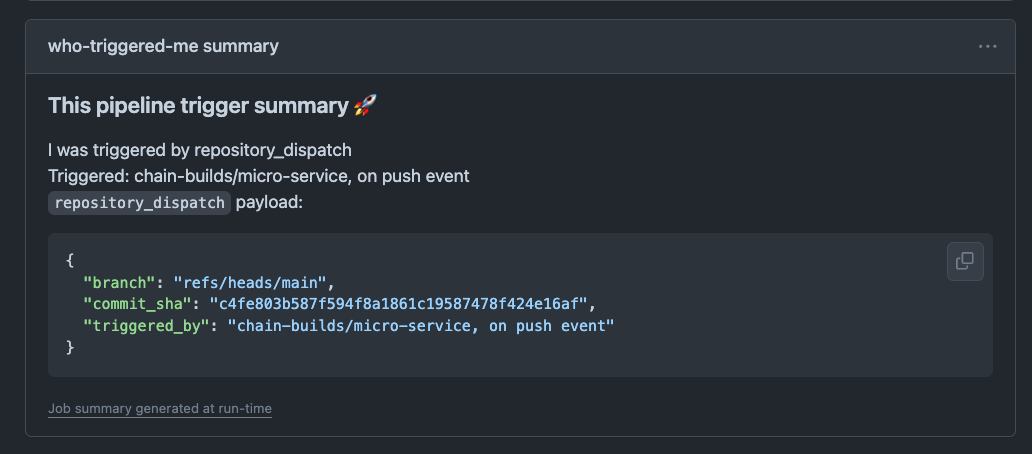This screenshot has height=454, width=1032.
Task: Click 'I was triggered by repository_dispatch' line
Action: pos(200,150)
